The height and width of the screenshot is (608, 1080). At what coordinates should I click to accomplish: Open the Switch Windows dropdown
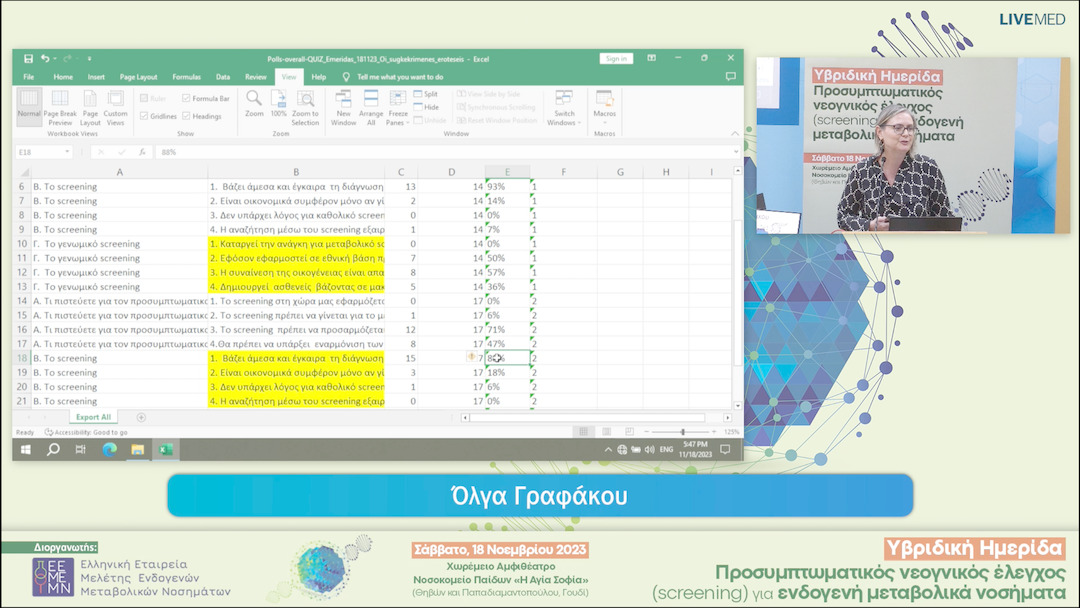[564, 106]
